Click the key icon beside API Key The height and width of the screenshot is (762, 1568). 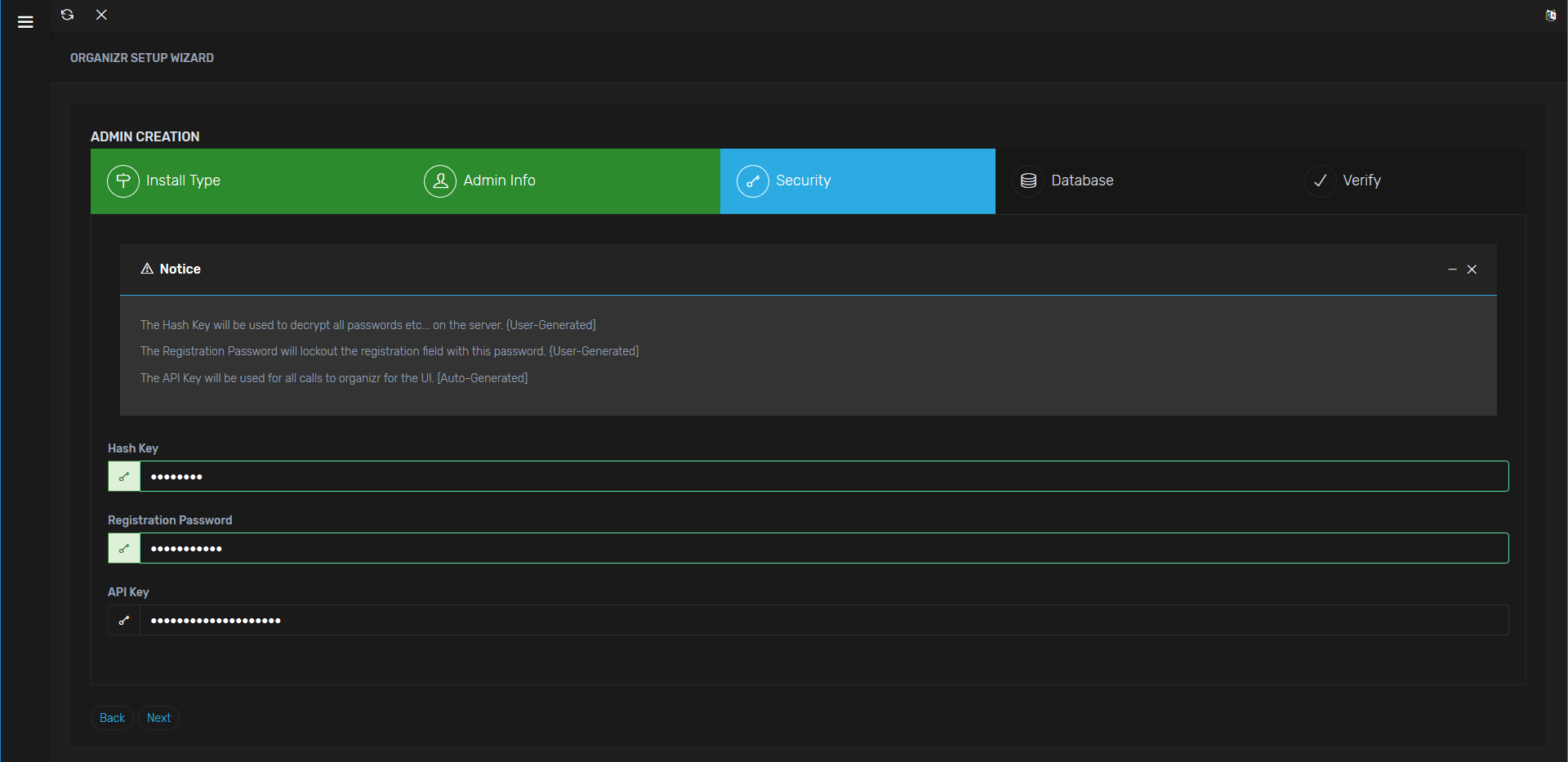[x=124, y=620]
